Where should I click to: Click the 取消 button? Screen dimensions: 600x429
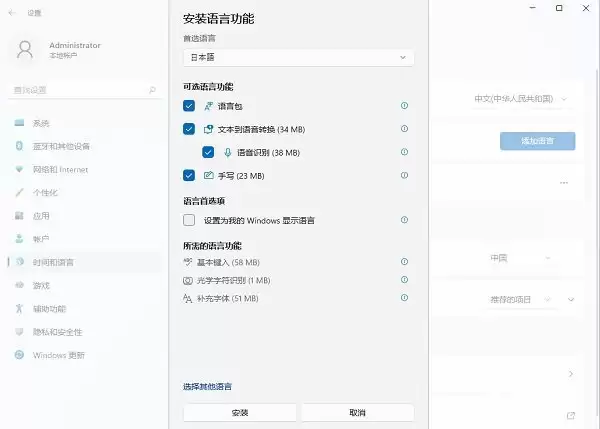(x=358, y=413)
